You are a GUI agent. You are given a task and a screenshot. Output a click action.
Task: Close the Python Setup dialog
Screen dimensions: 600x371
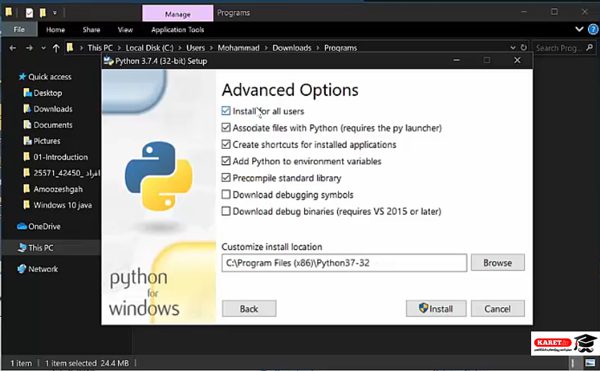coord(517,60)
